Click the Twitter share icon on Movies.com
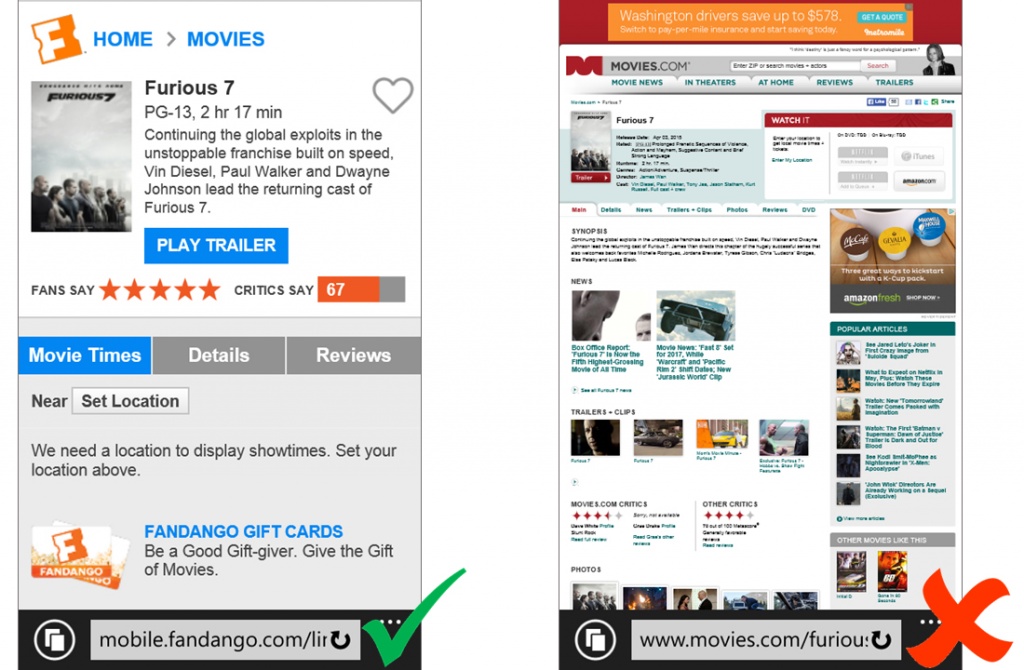Viewport: 1024px width, 670px height. point(926,102)
